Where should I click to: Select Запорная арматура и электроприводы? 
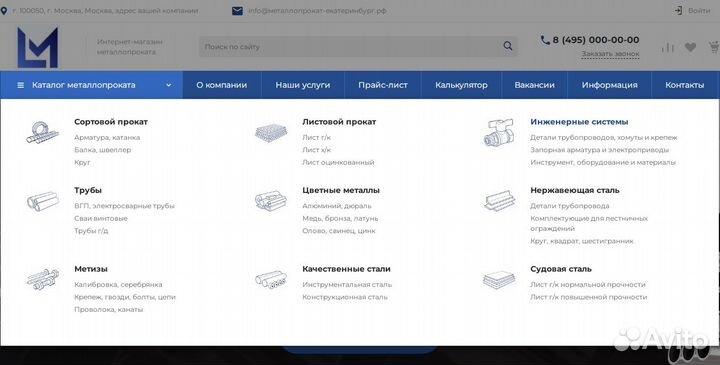pyautogui.click(x=599, y=150)
